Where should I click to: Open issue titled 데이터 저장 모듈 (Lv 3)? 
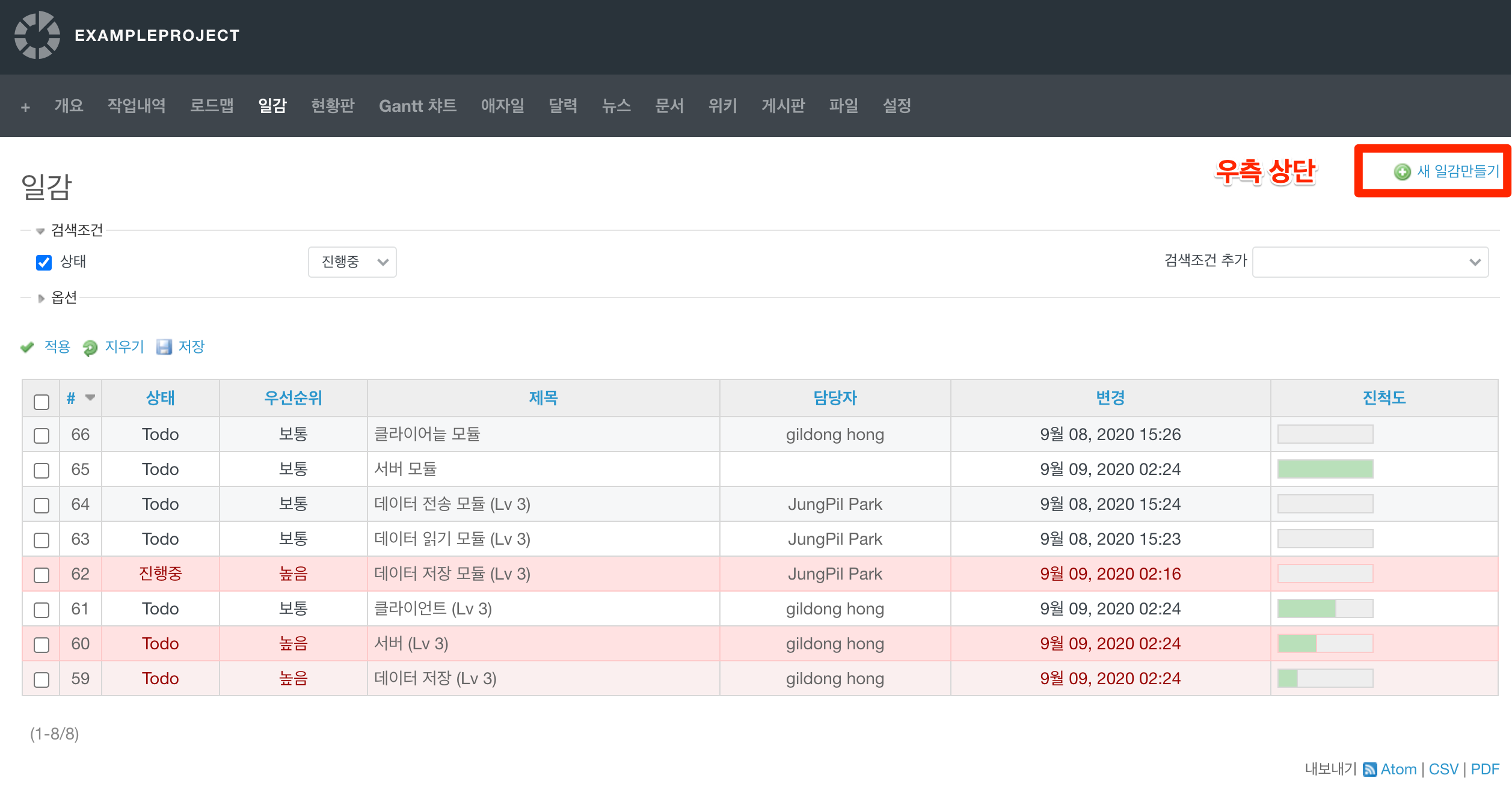(x=452, y=574)
